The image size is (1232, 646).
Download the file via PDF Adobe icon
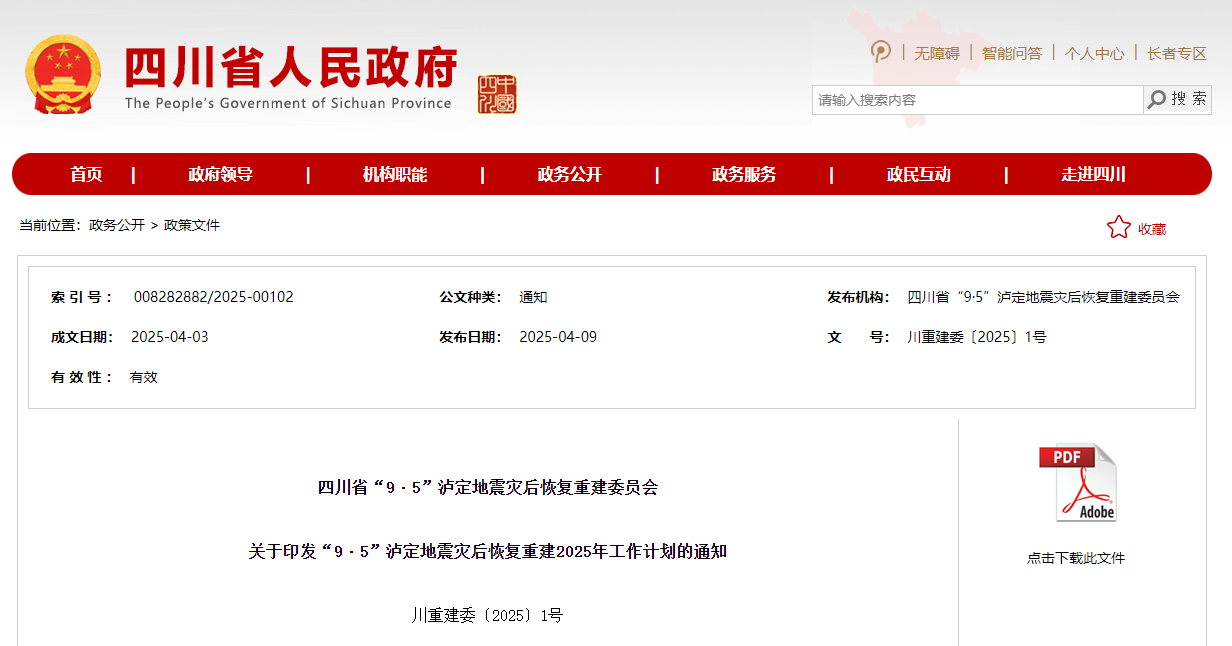[1076, 483]
